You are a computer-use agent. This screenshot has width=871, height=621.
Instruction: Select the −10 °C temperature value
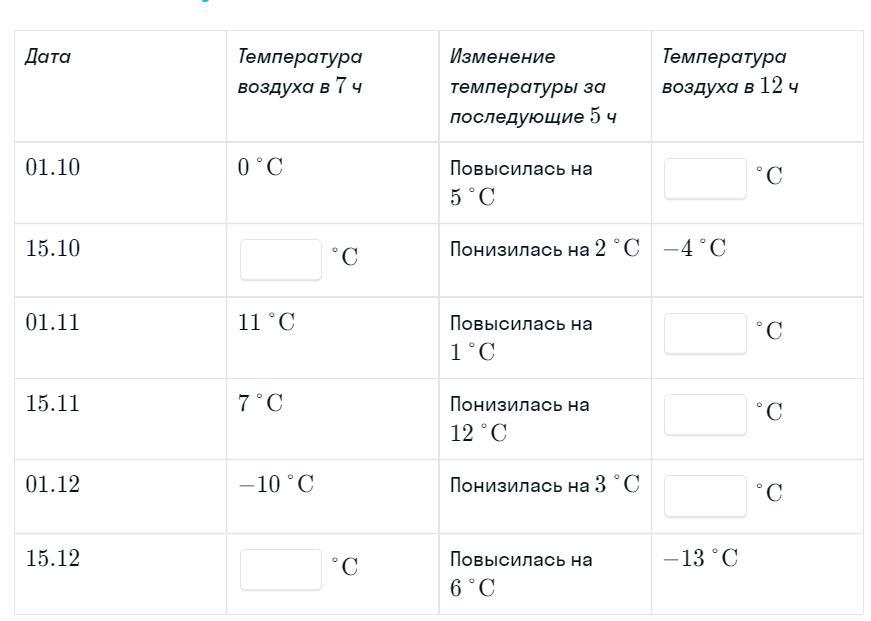point(276,485)
